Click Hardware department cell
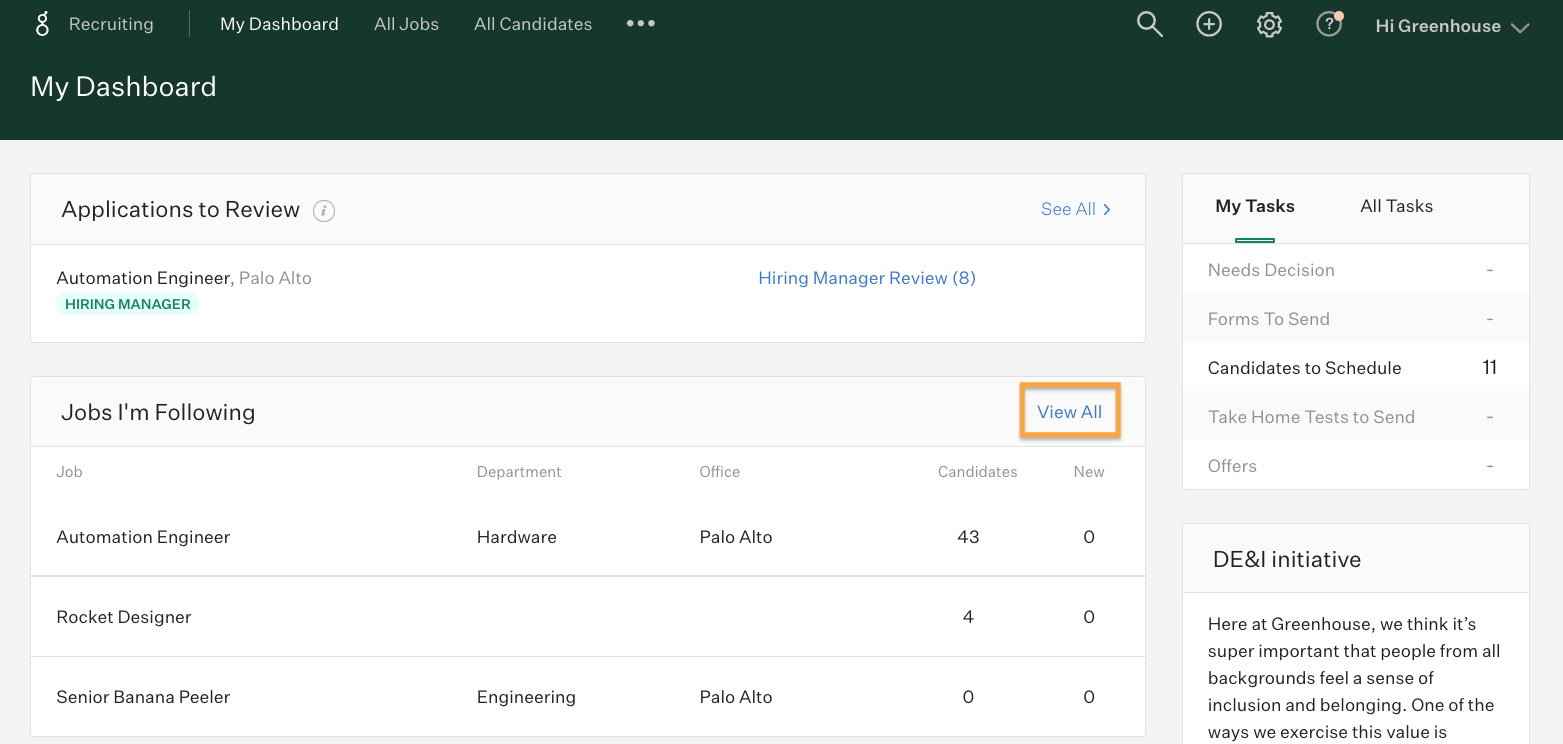This screenshot has height=744, width=1563. click(x=516, y=537)
